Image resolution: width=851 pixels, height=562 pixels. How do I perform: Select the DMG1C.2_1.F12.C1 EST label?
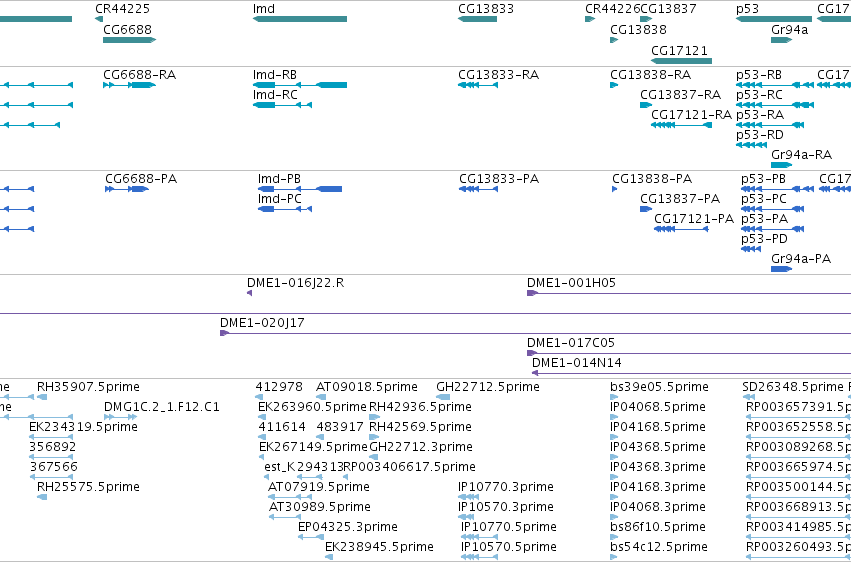pyautogui.click(x=161, y=407)
